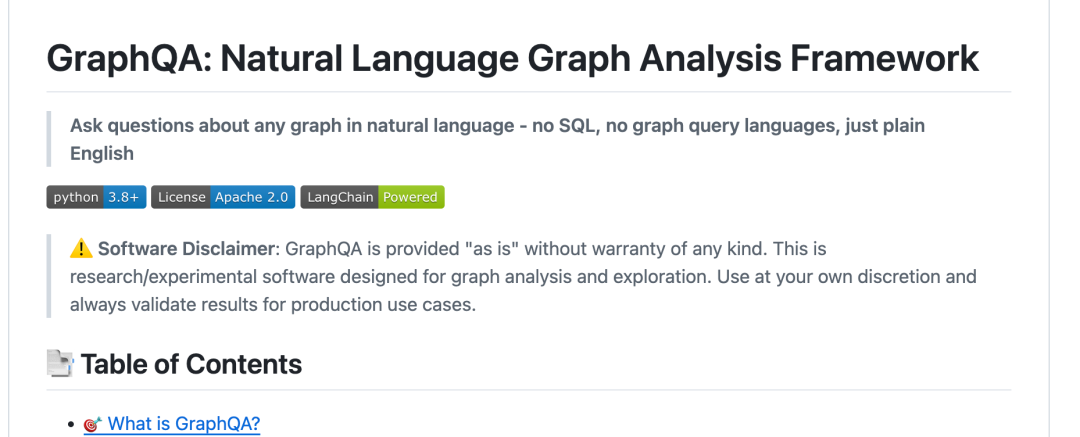
Task: Click the word English in the tagline
Action: (102, 154)
